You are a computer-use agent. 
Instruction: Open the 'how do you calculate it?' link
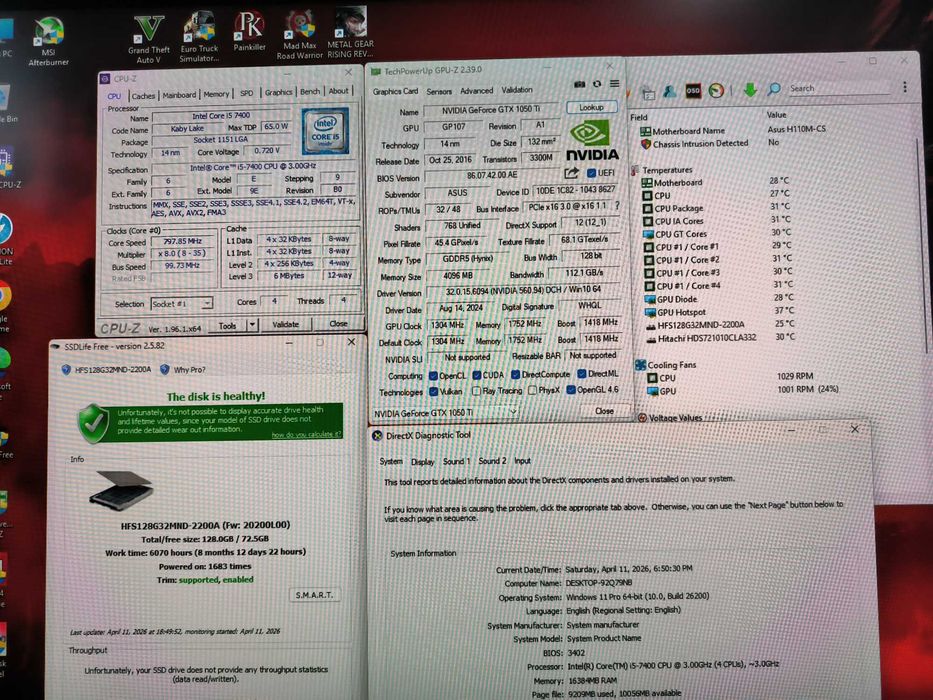coord(306,435)
